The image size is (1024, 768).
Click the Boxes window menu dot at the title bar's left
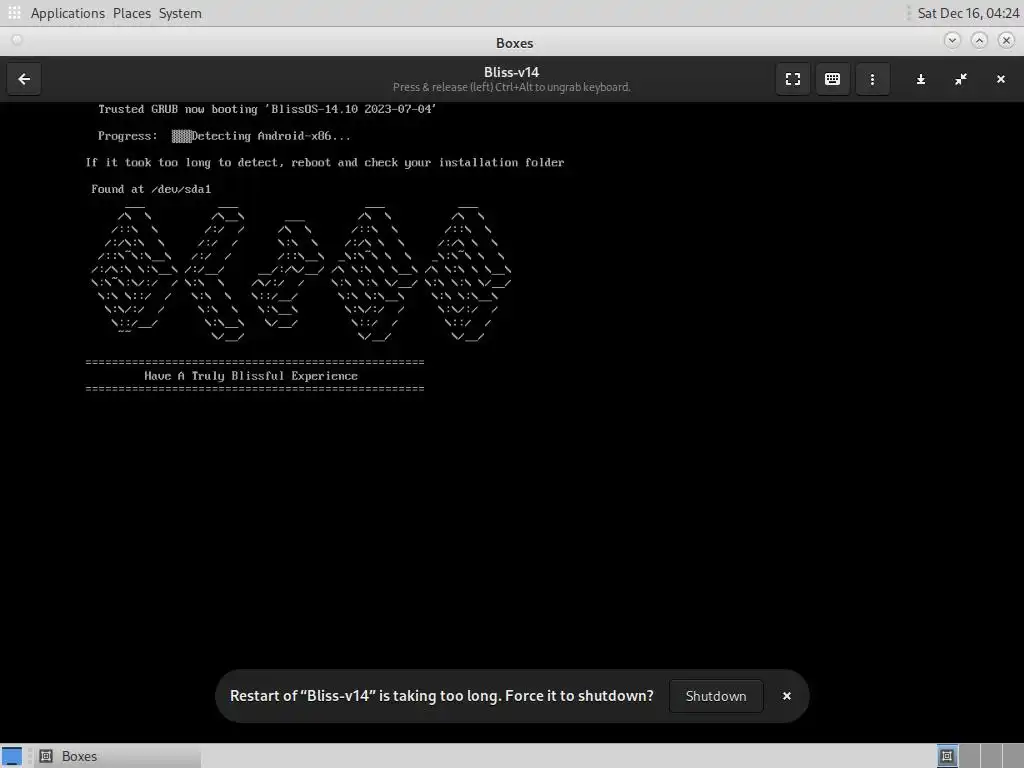tap(17, 40)
